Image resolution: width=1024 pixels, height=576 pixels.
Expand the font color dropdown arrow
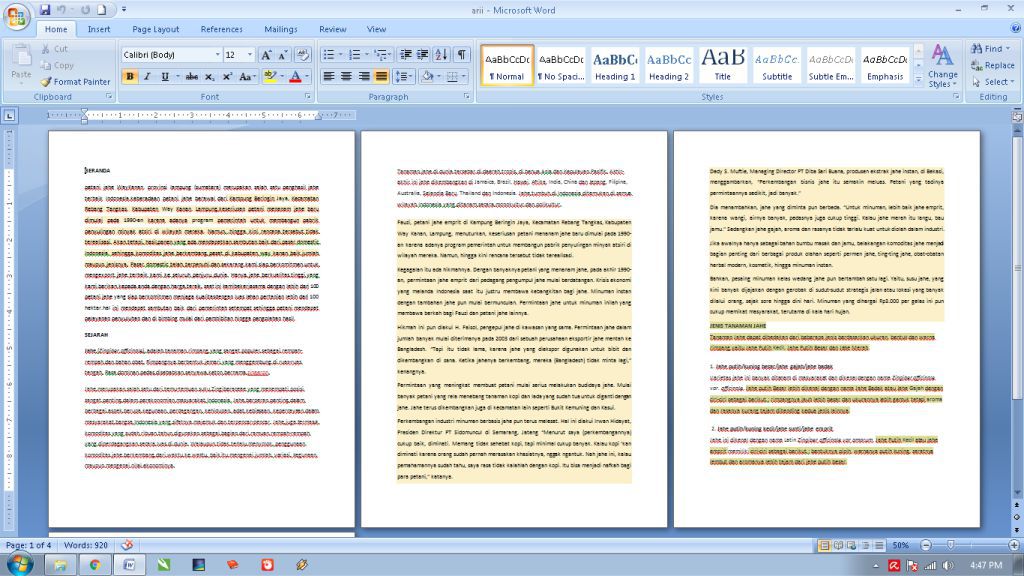click(x=307, y=76)
